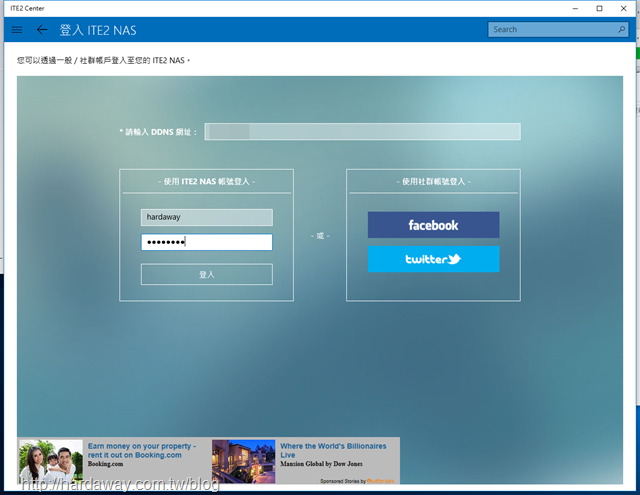
Task: Open 'Where the World's Billionaires Live' link
Action: coord(333,451)
